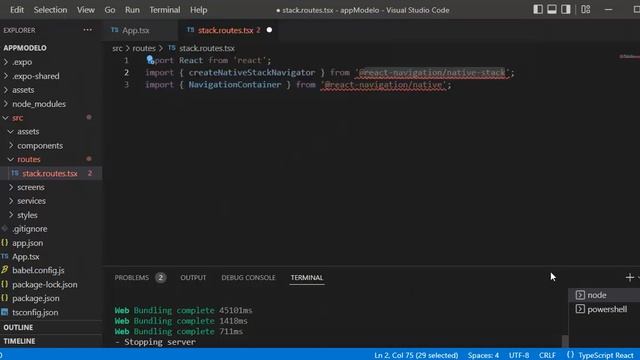This screenshot has height=360, width=640.
Task: Expand TIMELINE section
Action: [x=19, y=341]
